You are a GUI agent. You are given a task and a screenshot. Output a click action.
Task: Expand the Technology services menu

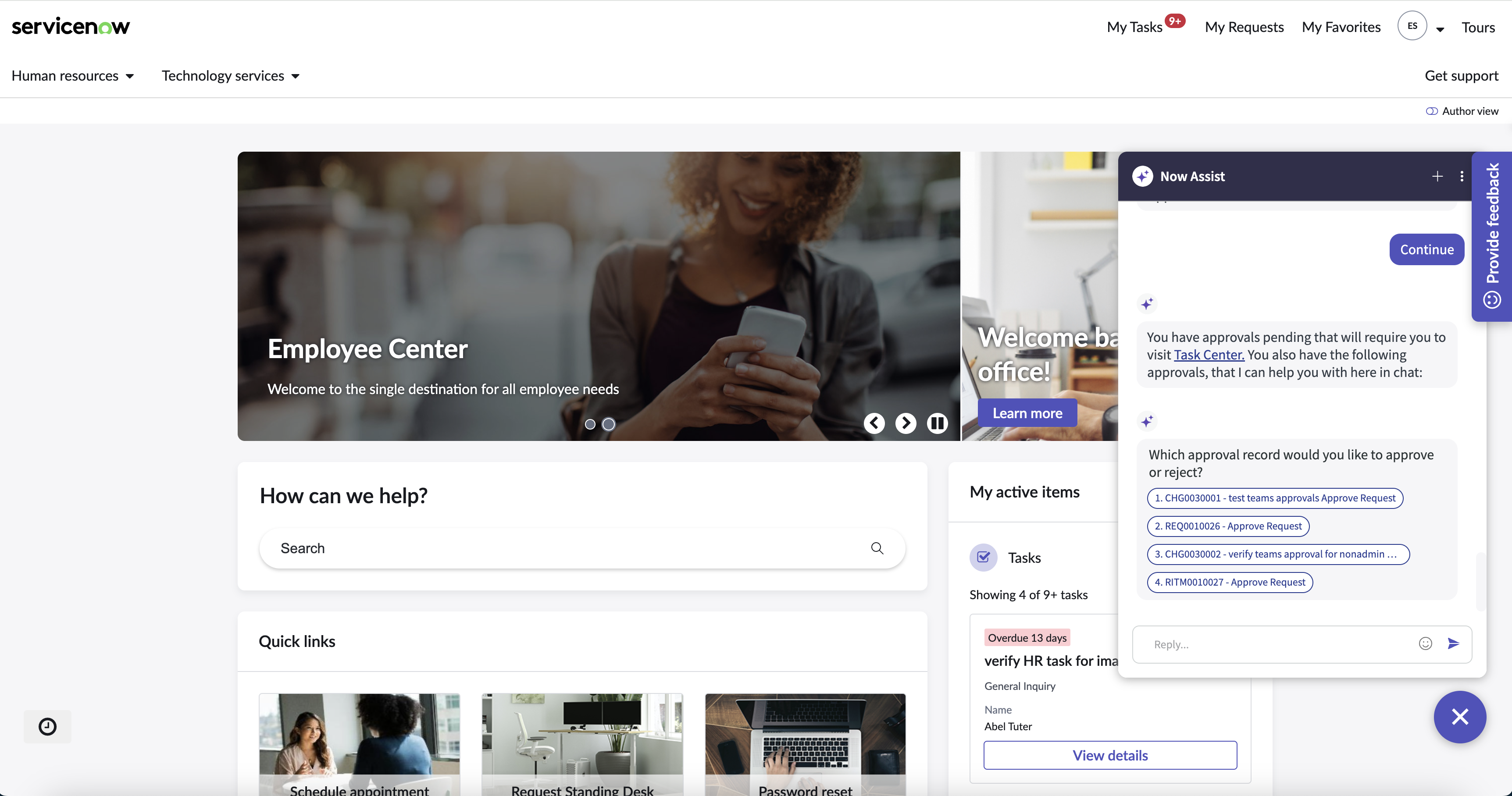[x=231, y=76]
